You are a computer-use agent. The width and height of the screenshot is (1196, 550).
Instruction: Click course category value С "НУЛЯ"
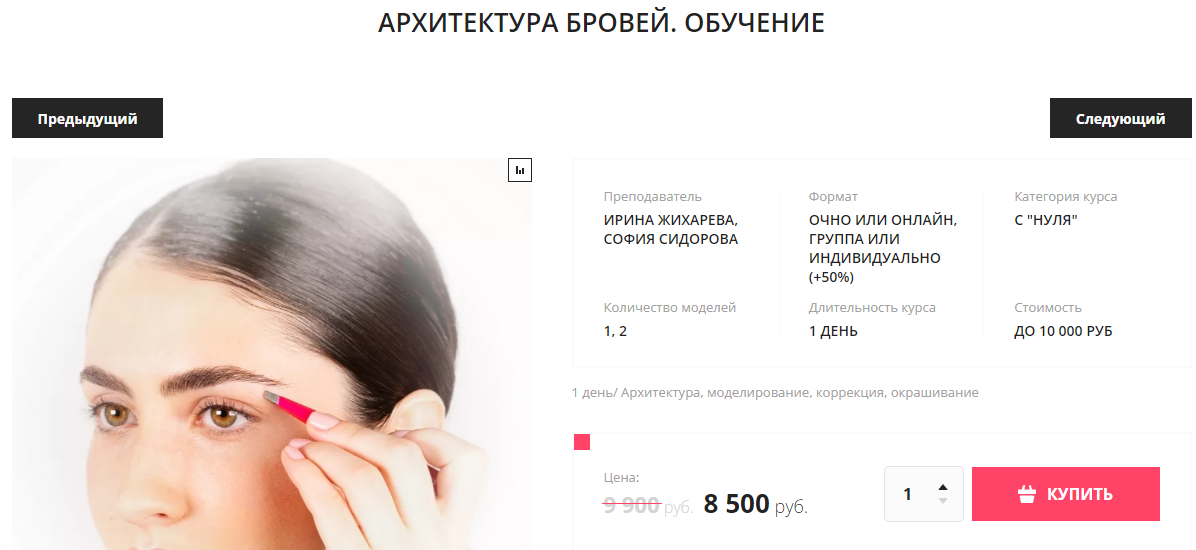1046,220
